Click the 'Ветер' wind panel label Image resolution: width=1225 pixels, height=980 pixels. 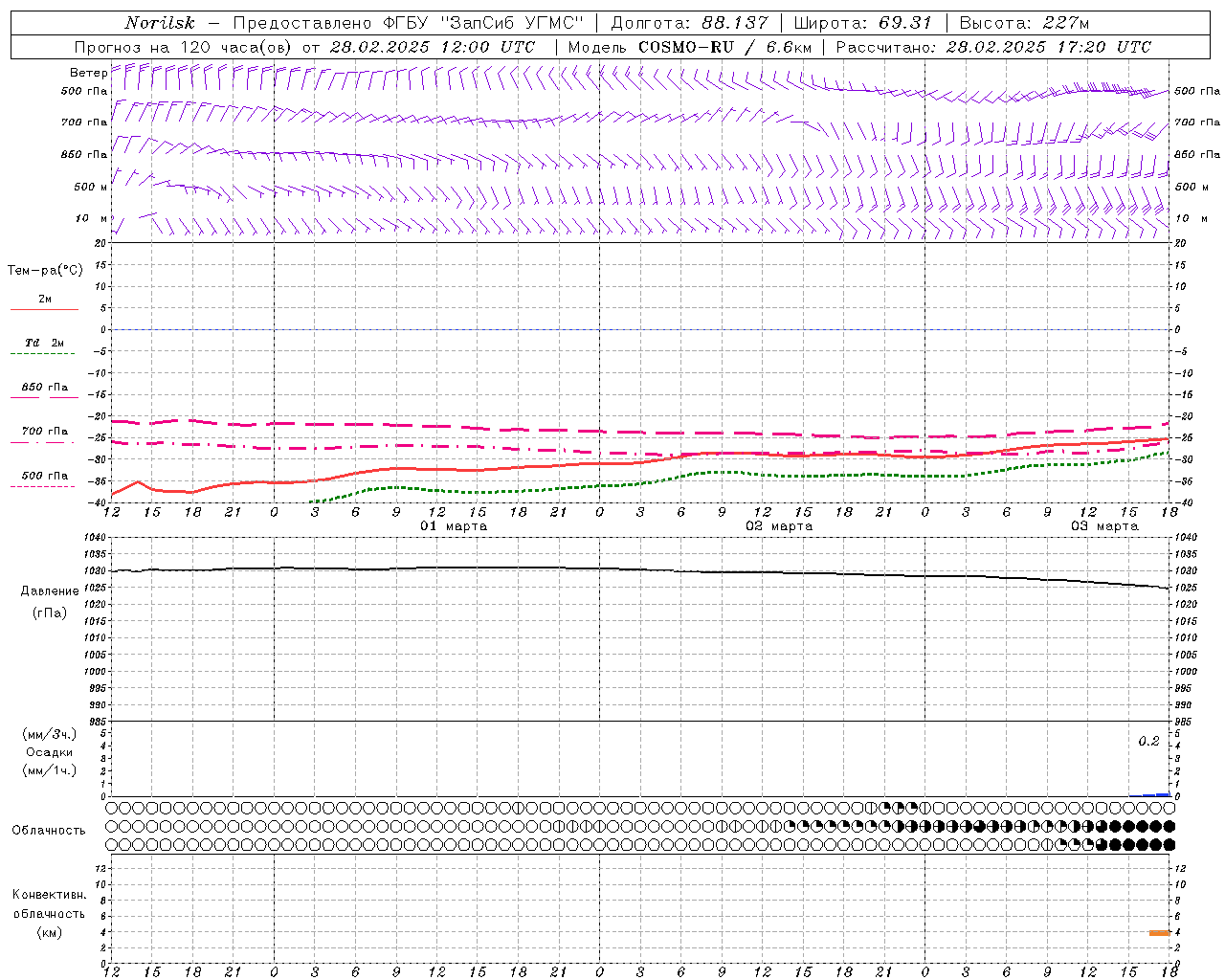tap(88, 73)
